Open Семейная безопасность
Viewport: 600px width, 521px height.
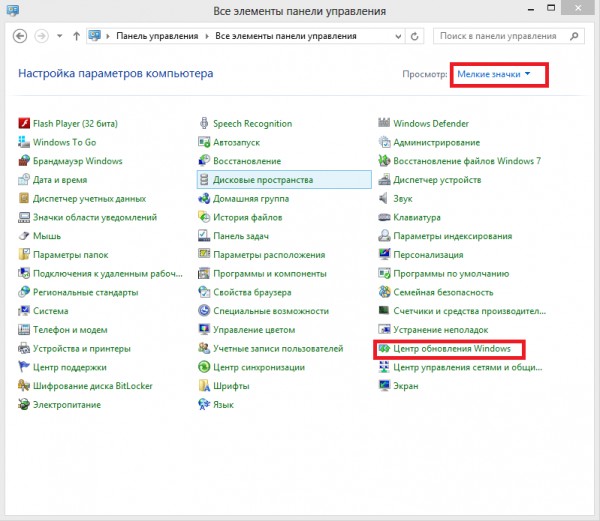click(x=436, y=292)
